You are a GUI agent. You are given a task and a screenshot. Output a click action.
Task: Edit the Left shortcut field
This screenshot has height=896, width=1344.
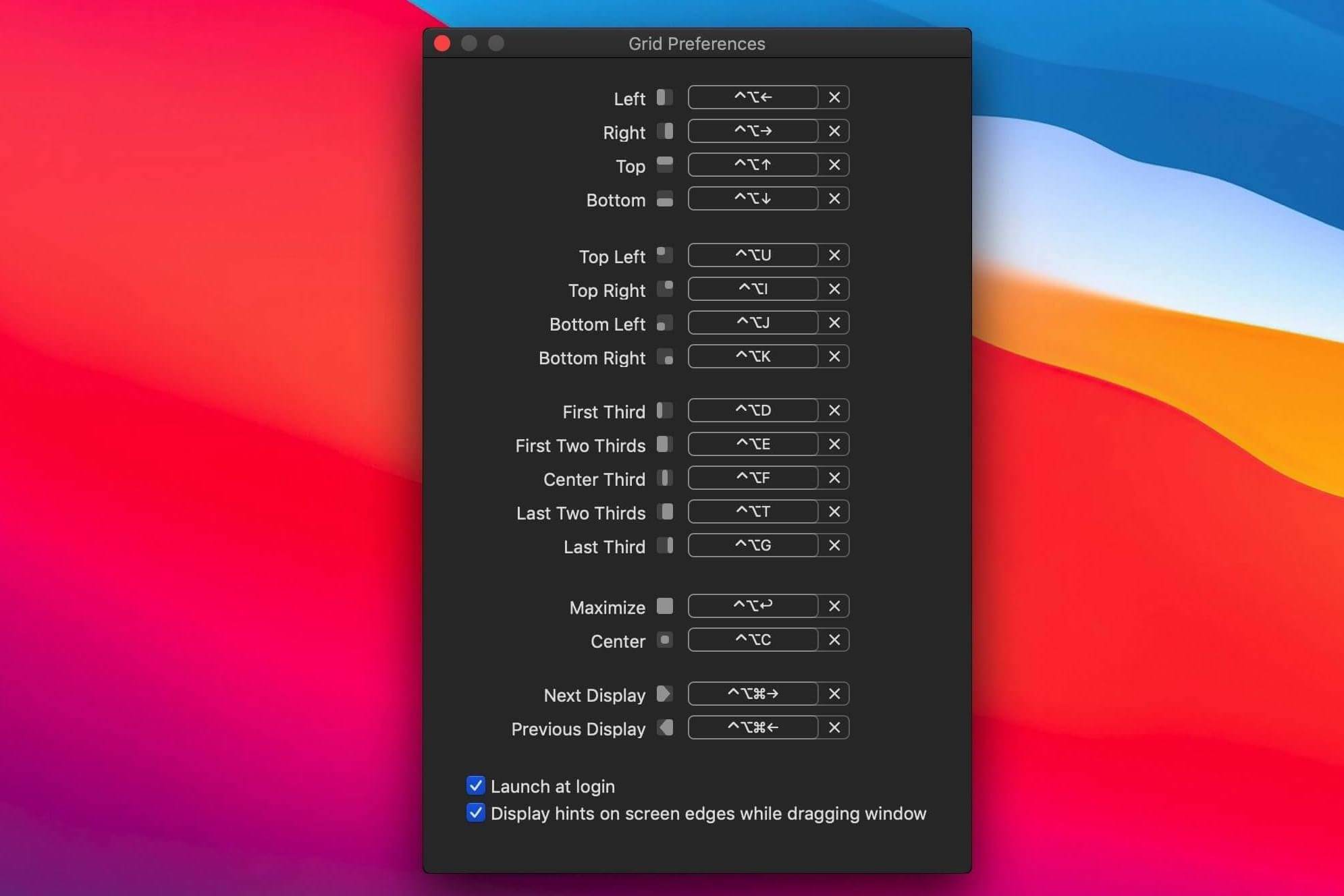pyautogui.click(x=753, y=98)
